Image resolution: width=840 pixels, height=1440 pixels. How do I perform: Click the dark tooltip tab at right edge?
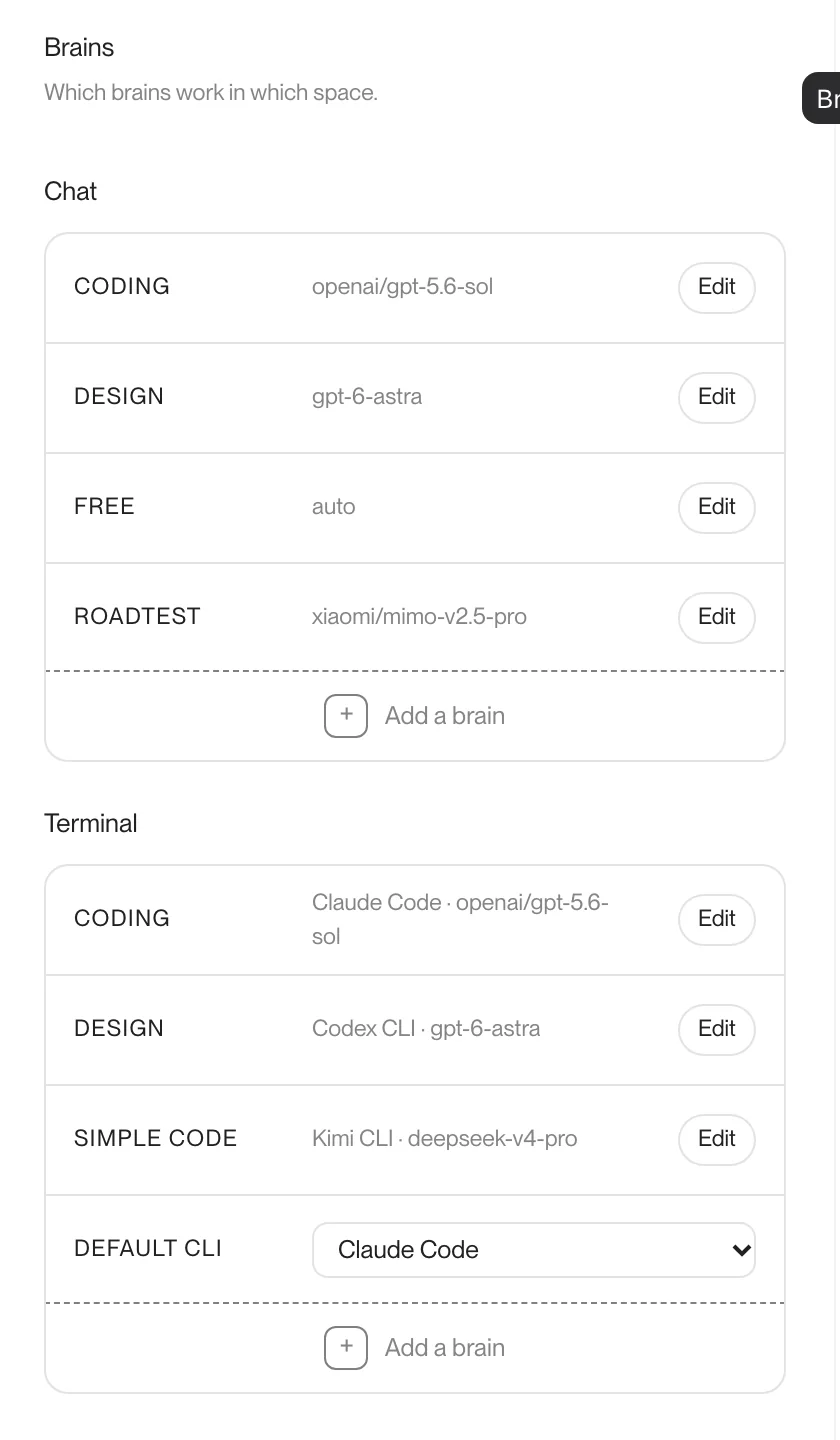tap(822, 98)
